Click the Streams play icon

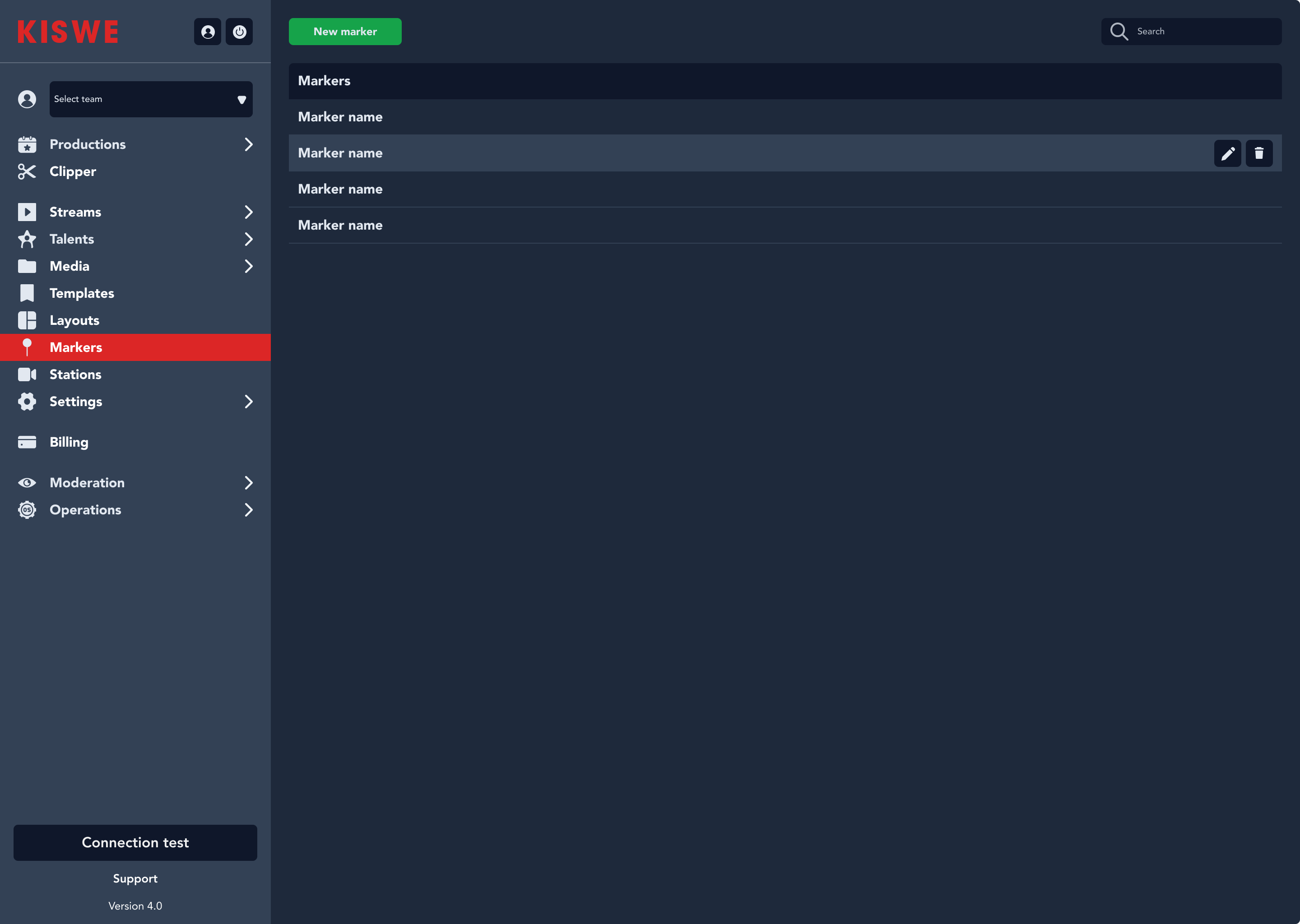pyautogui.click(x=27, y=212)
